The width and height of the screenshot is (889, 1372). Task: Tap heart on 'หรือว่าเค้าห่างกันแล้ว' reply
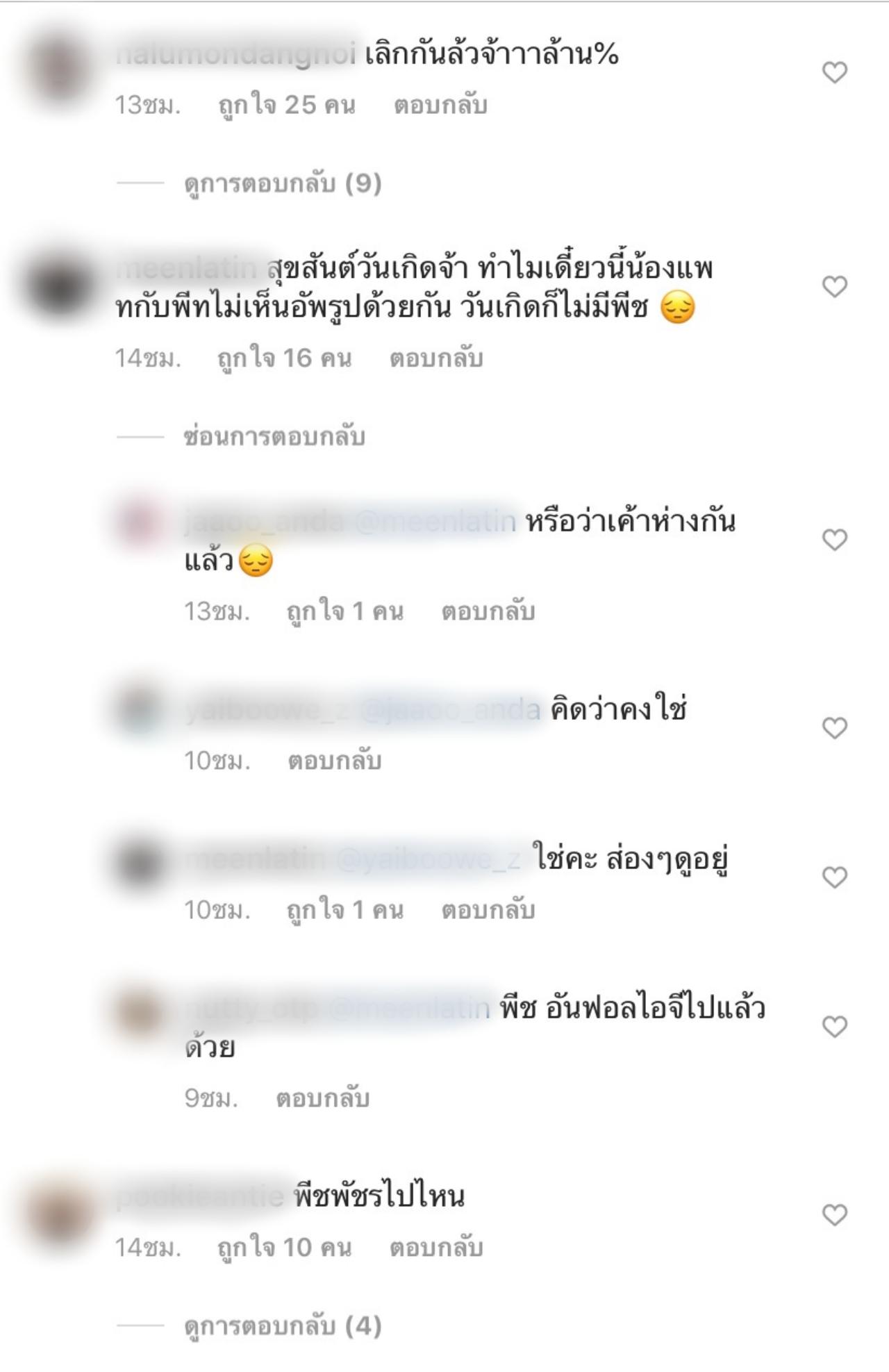pos(834,540)
